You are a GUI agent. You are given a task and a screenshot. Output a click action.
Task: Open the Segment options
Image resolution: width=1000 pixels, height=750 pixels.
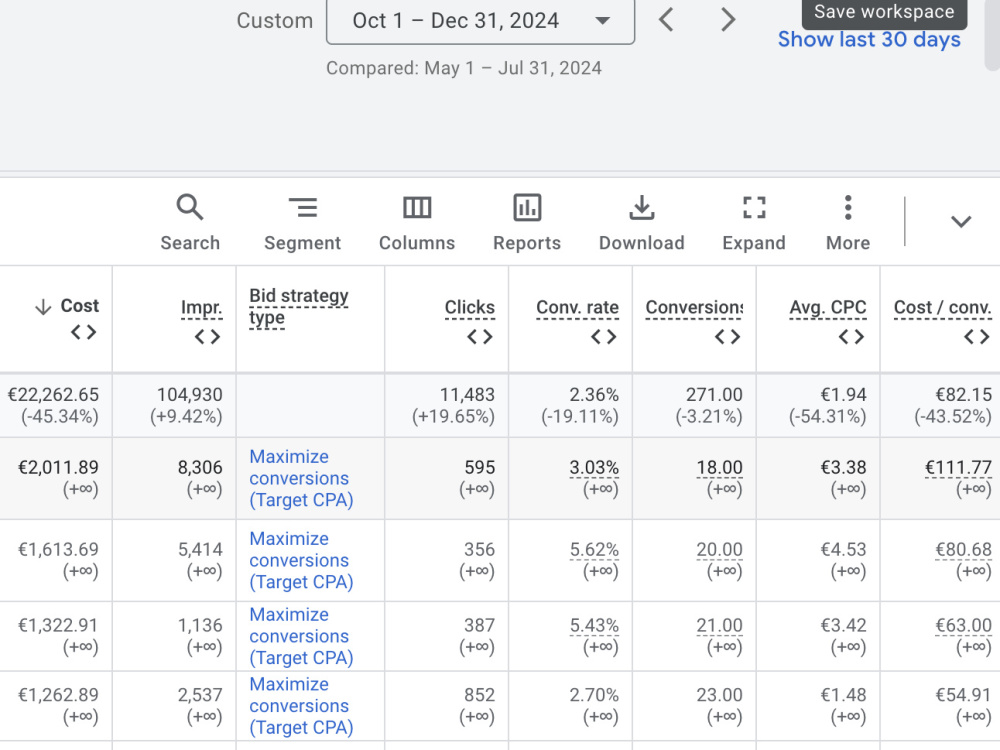[302, 223]
